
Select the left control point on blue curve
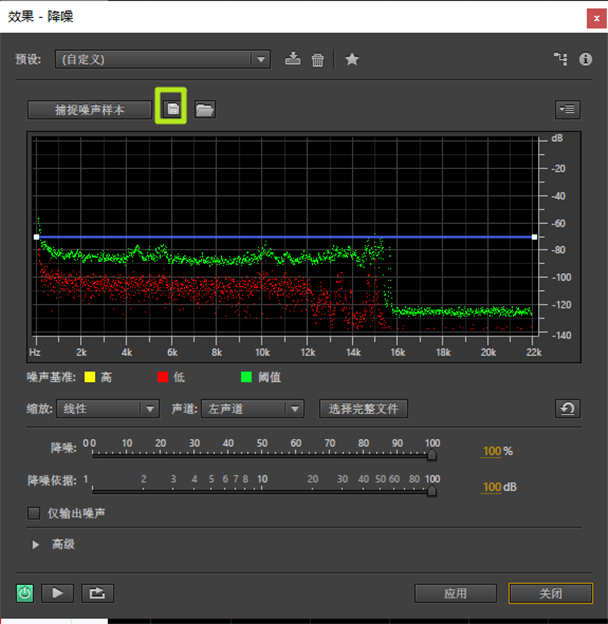[x=37, y=237]
